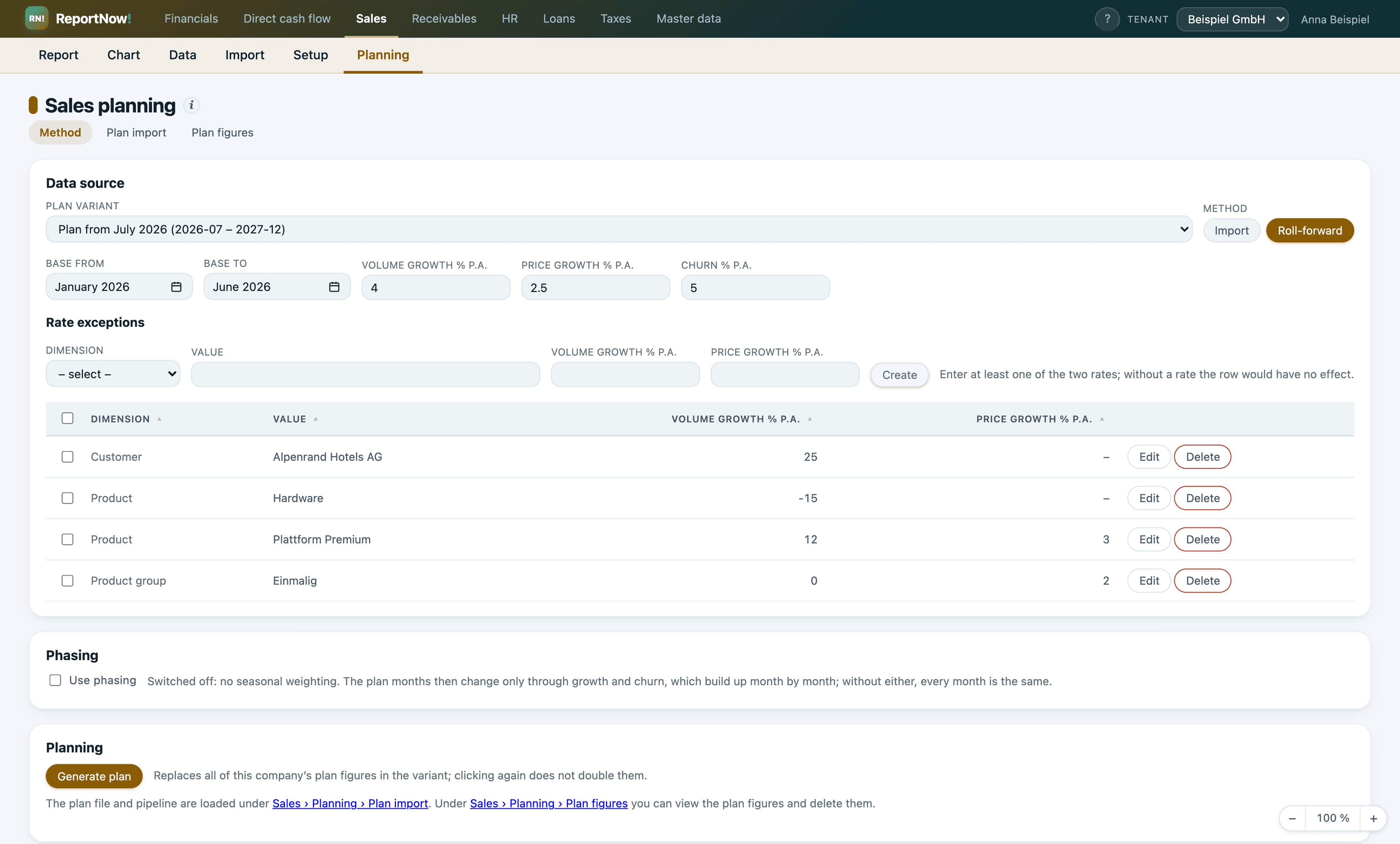Click the Create exception button

pyautogui.click(x=899, y=375)
